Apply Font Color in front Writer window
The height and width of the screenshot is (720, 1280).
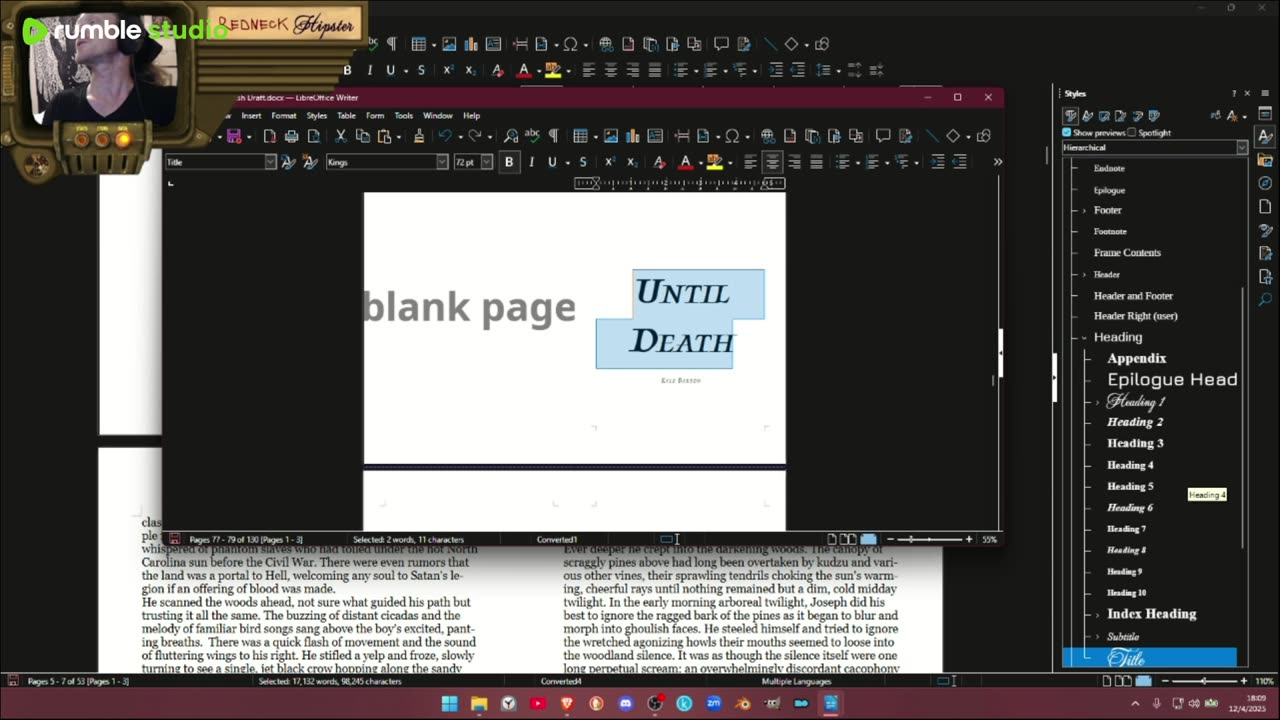pos(685,162)
